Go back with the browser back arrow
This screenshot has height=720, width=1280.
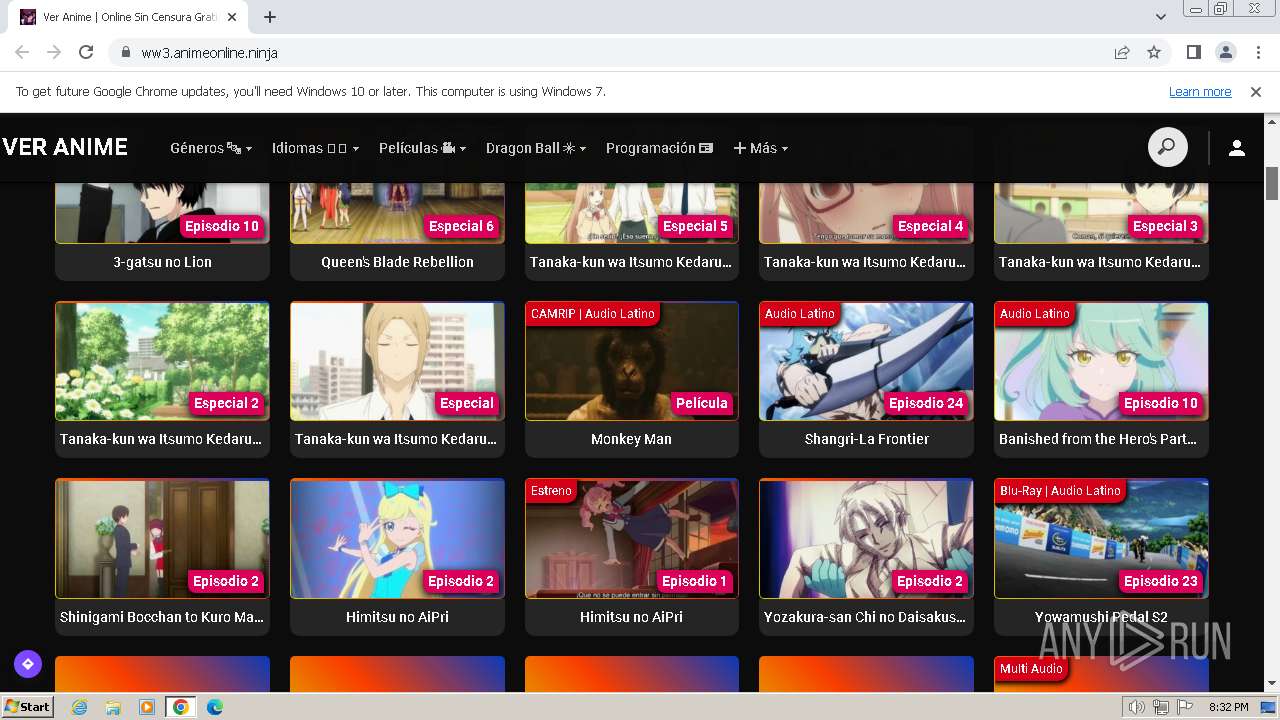22,52
